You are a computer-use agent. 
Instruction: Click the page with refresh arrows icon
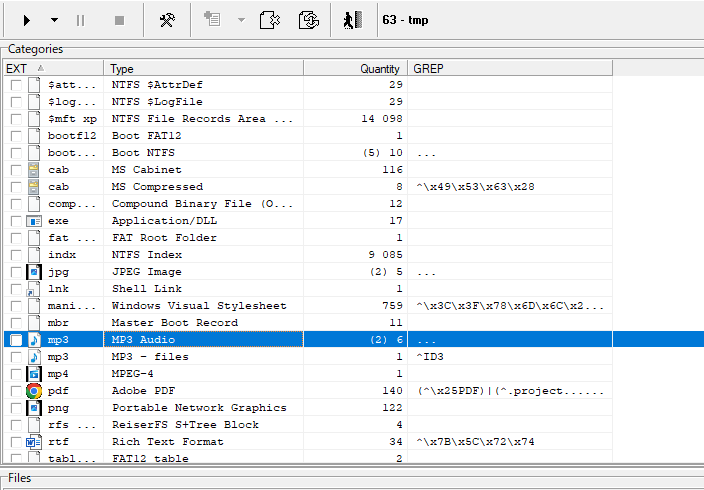(x=308, y=20)
